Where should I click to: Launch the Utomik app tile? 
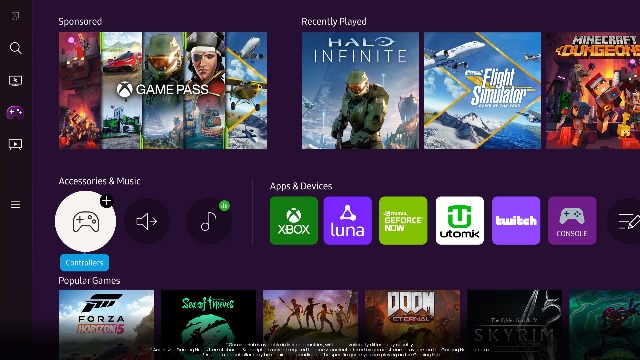pos(460,221)
